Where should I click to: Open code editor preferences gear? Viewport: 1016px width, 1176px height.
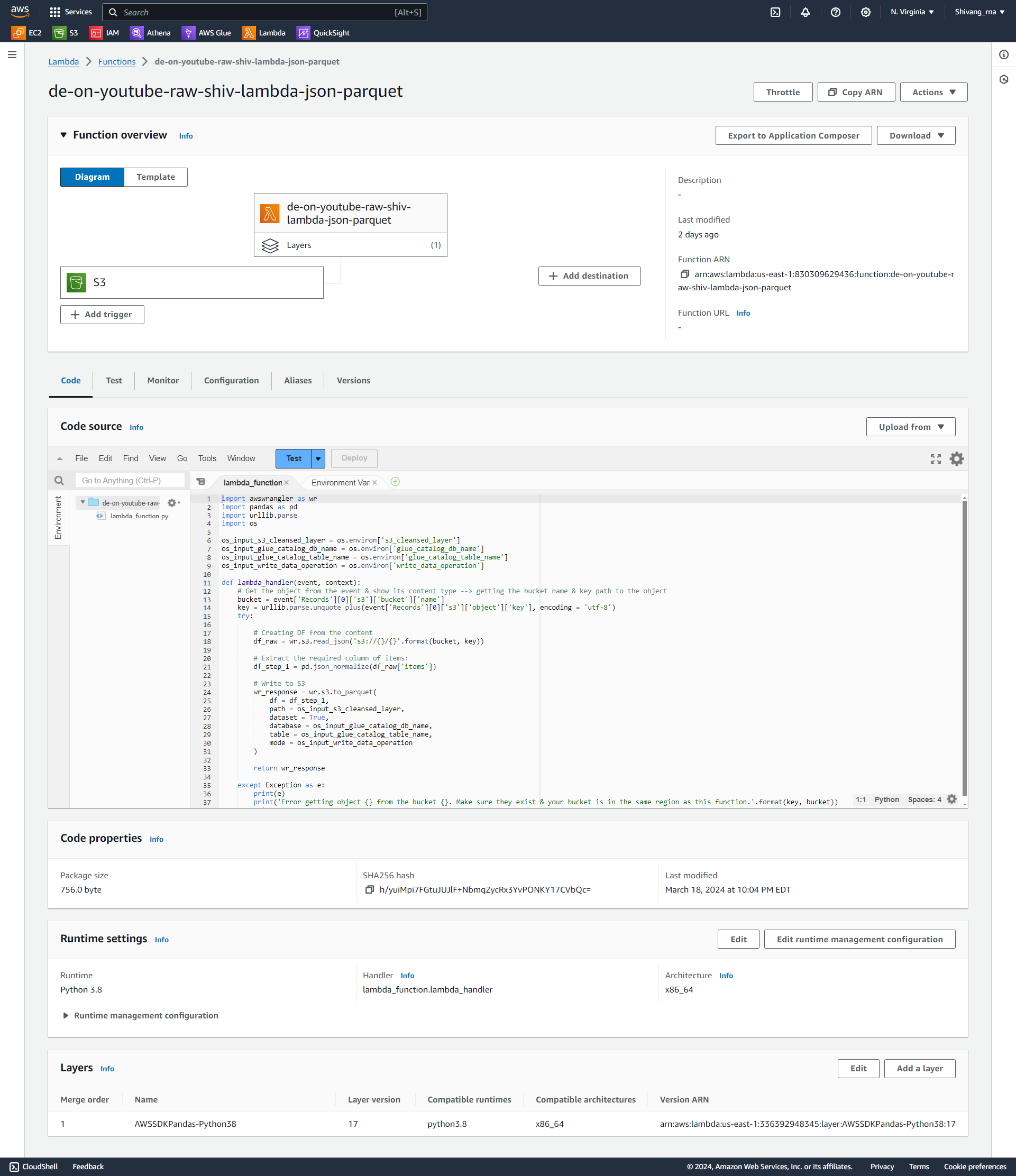(x=956, y=458)
